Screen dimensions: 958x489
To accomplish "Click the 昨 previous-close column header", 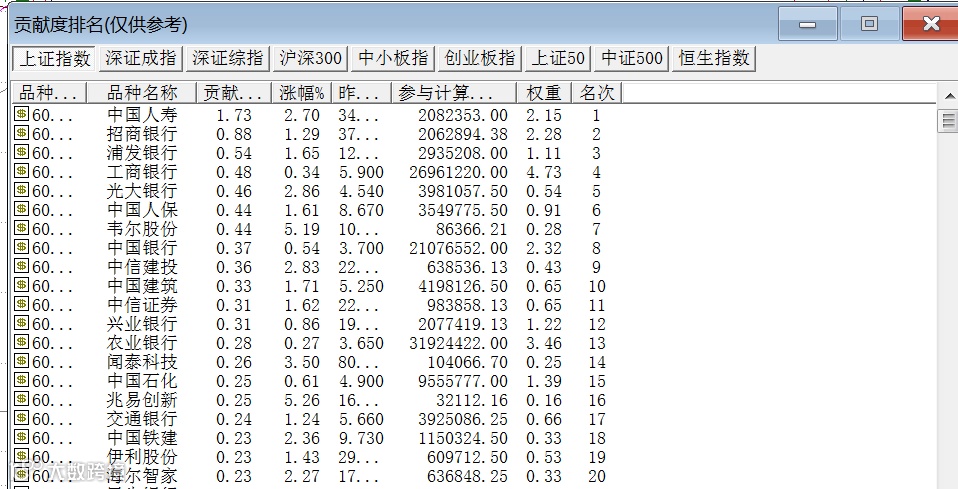I will pyautogui.click(x=362, y=93).
